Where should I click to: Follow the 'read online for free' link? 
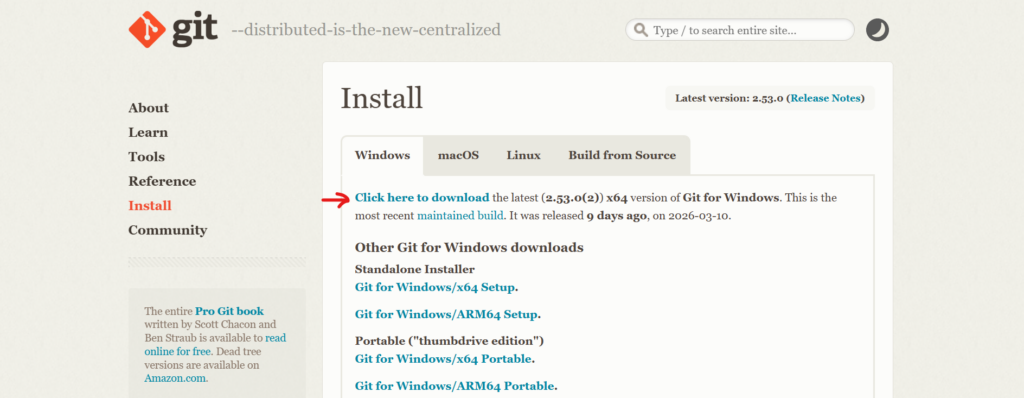pyautogui.click(x=215, y=344)
